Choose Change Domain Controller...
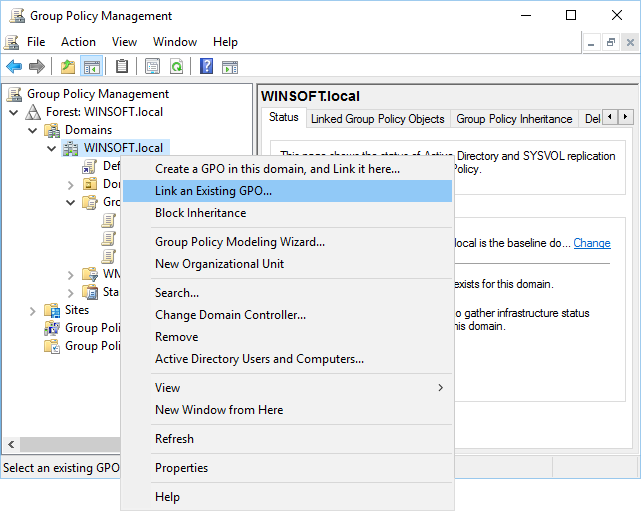Viewport: 641px width, 511px height. tap(287, 315)
